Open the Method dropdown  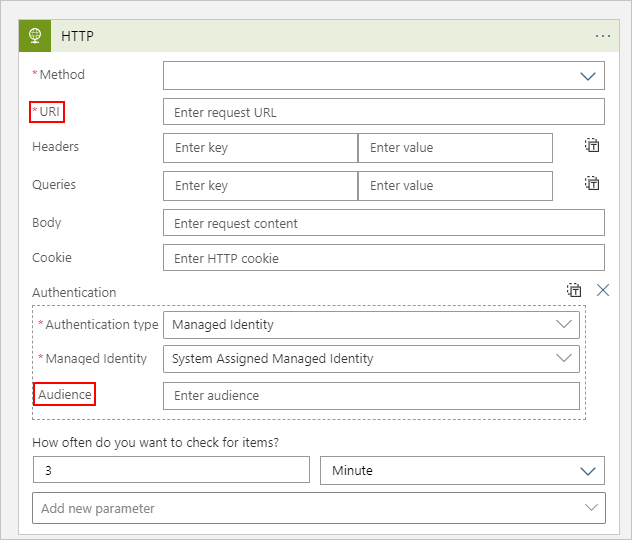pos(384,76)
